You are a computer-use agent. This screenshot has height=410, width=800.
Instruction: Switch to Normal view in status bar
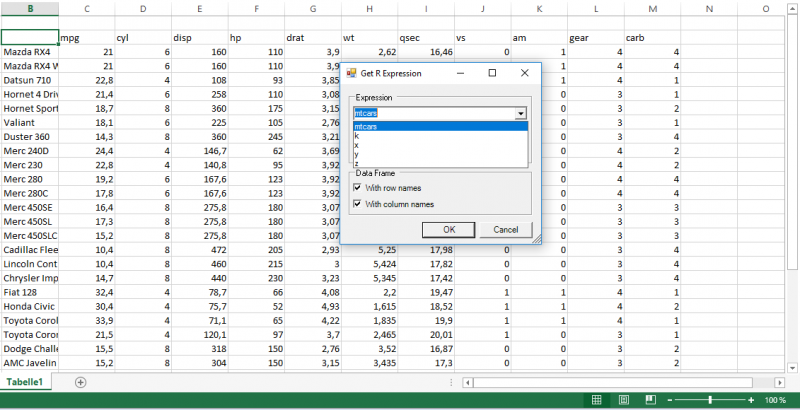pos(596,400)
